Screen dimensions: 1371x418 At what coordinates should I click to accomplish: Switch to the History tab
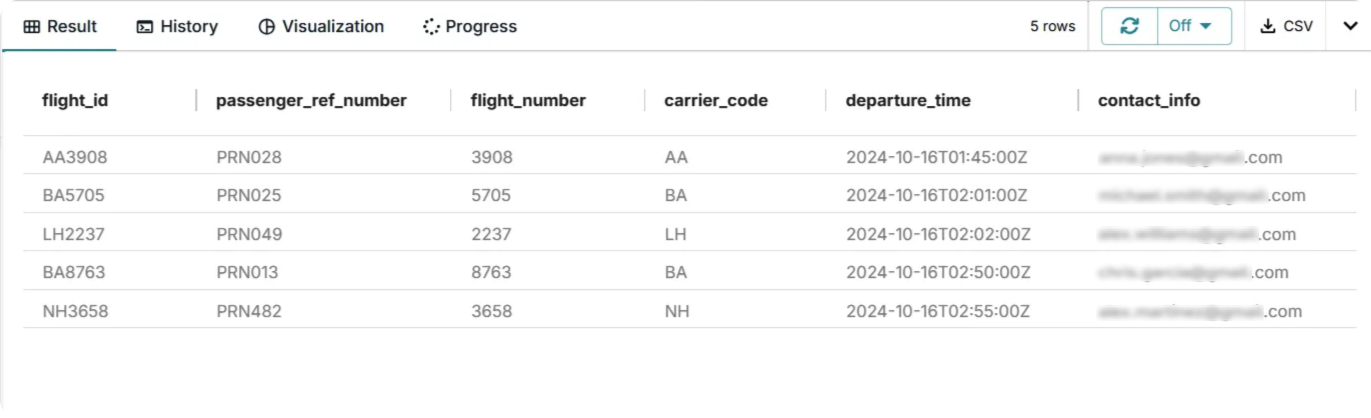[177, 26]
